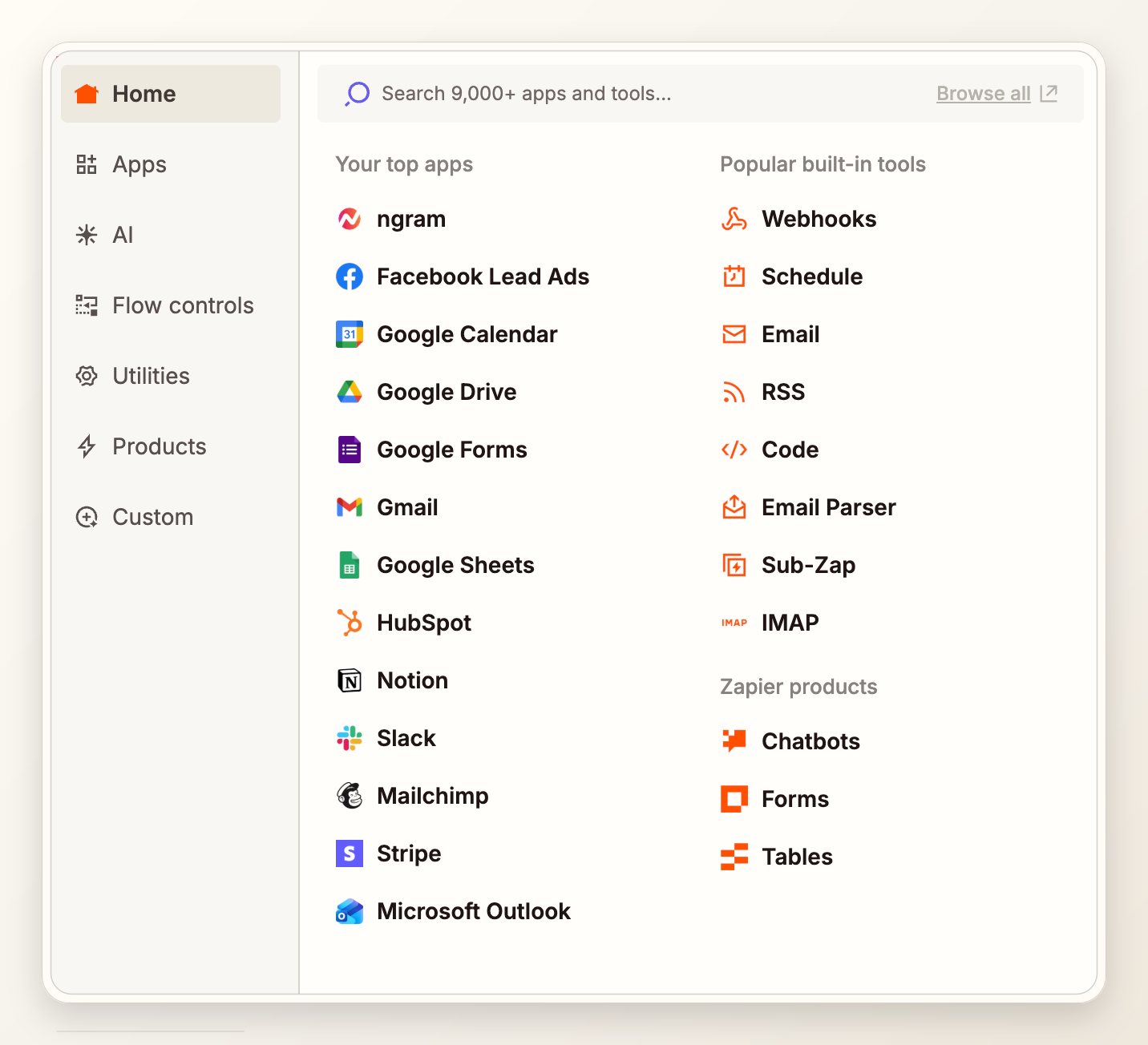Click the Slack logo icon

[350, 738]
